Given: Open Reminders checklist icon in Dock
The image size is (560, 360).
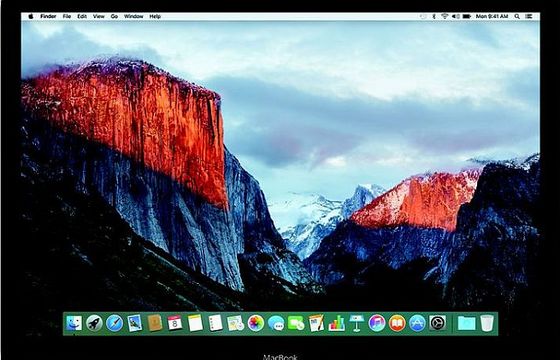Looking at the screenshot, I should pyautogui.click(x=215, y=323).
